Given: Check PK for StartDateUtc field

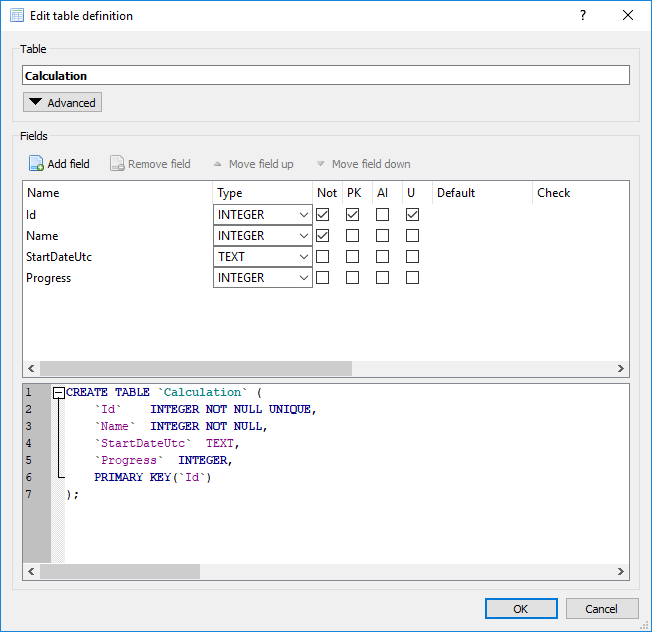Looking at the screenshot, I should click(353, 257).
